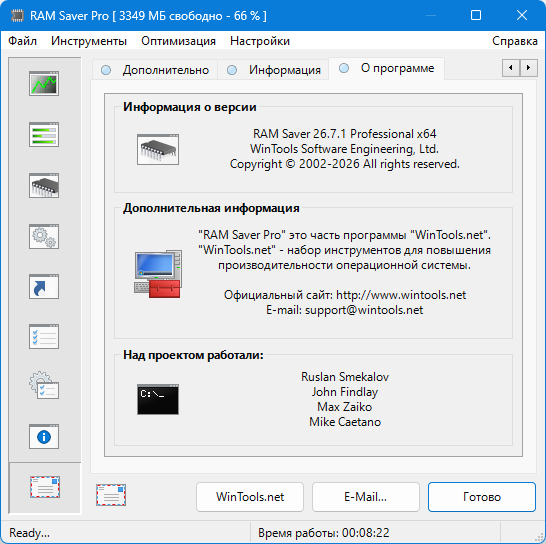Open the green bars list sidebar icon

44,134
